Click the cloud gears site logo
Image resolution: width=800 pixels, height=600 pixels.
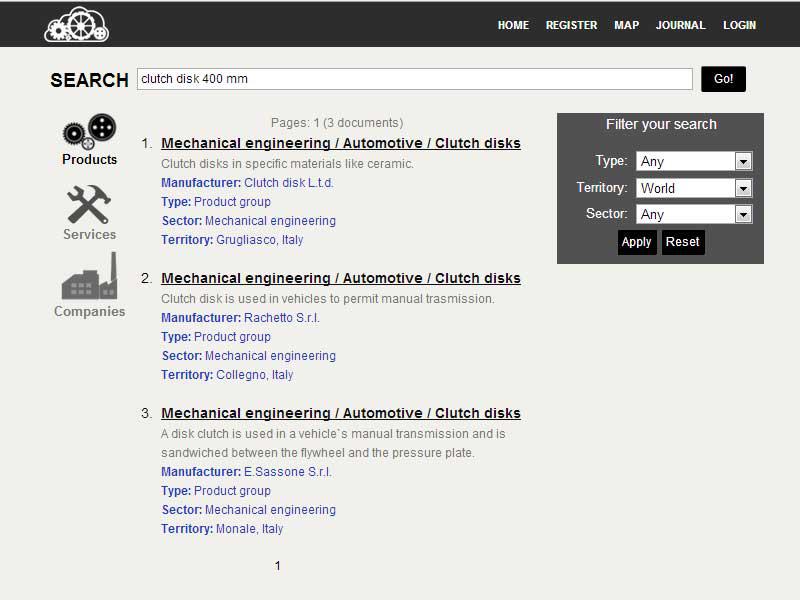click(76, 25)
